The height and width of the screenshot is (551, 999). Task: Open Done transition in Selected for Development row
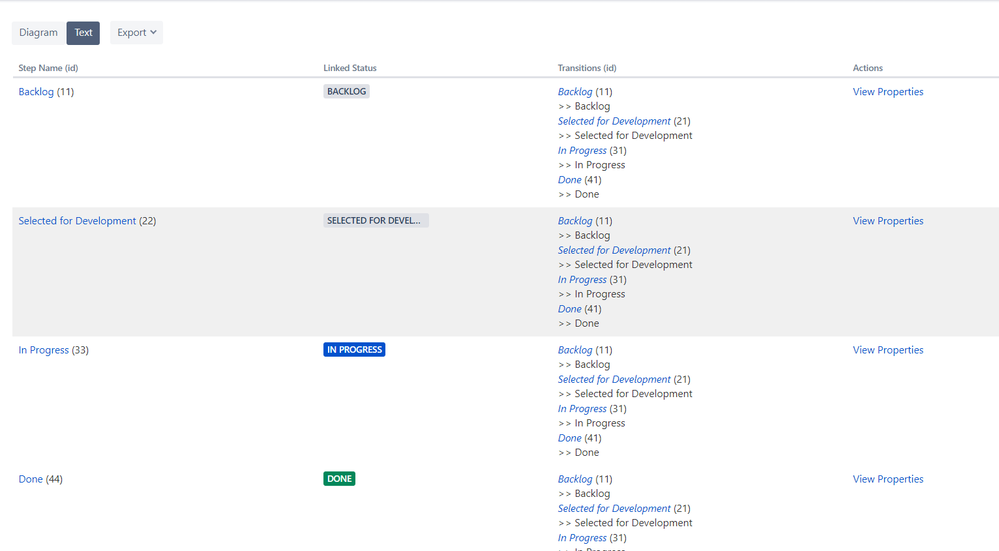[x=569, y=309]
